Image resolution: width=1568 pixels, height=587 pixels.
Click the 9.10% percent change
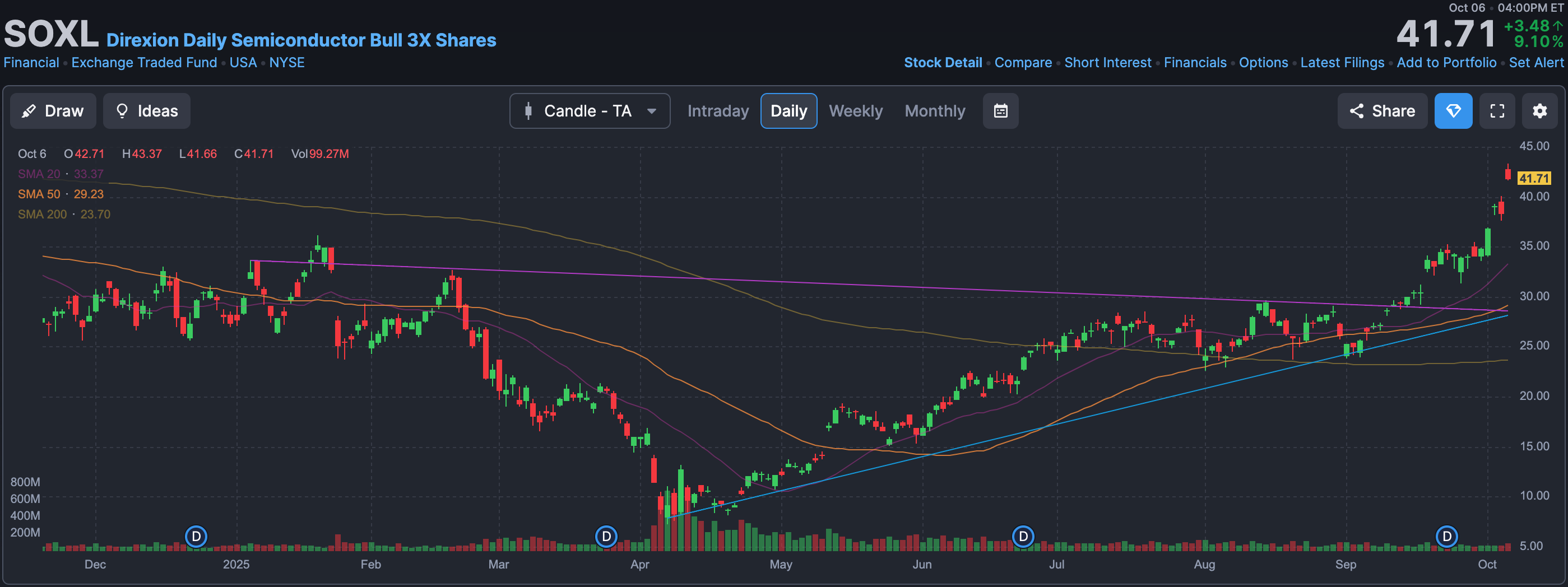pyautogui.click(x=1538, y=42)
